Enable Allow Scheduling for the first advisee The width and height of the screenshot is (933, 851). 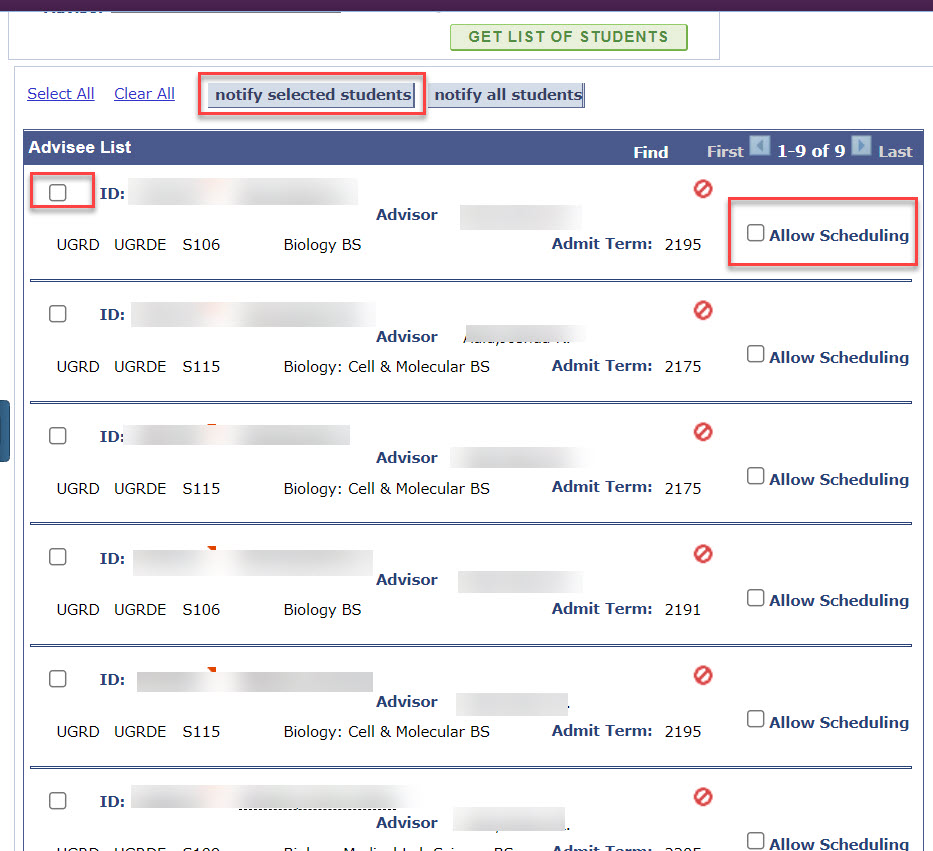[756, 233]
